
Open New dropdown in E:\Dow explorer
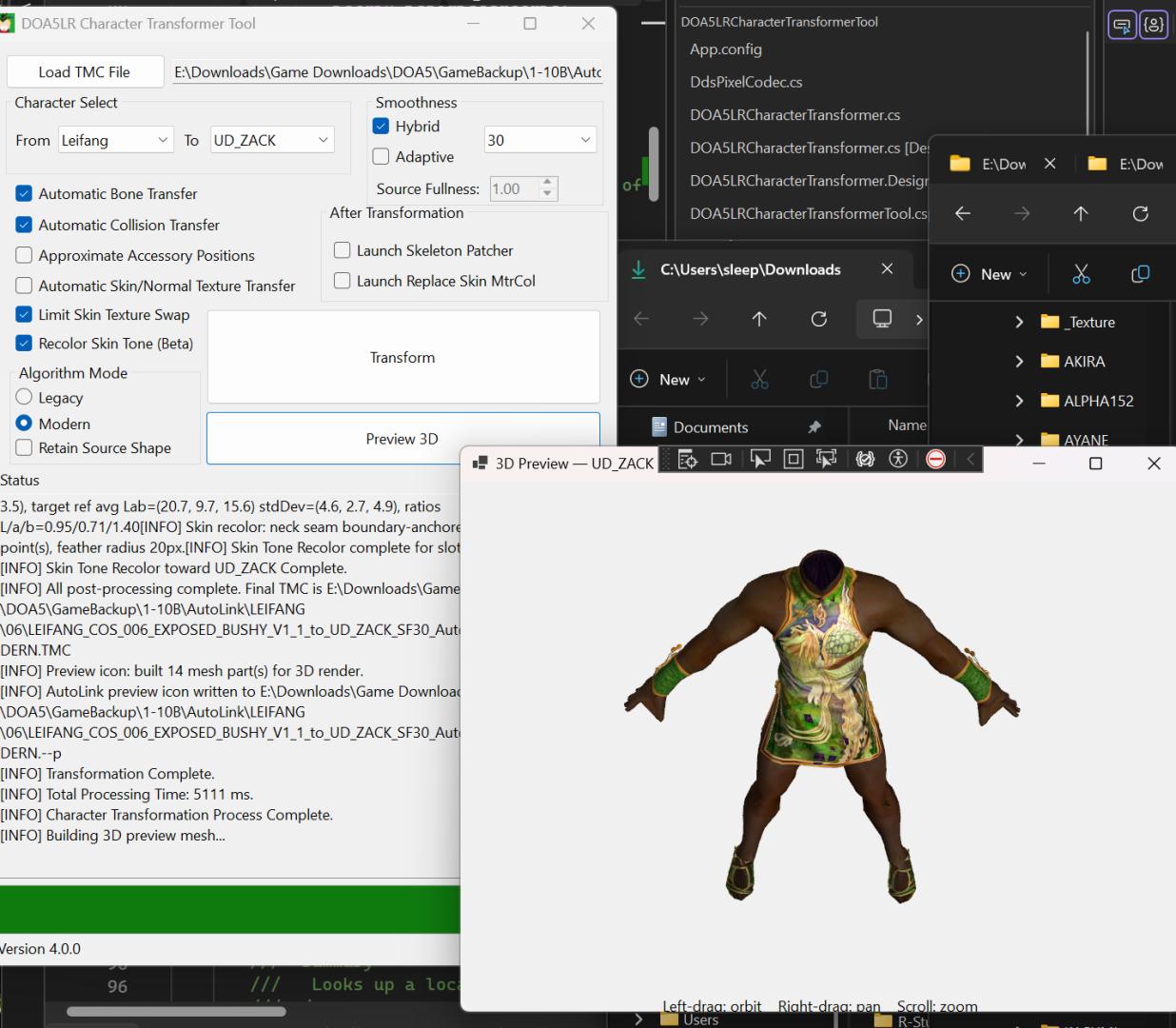coord(990,274)
